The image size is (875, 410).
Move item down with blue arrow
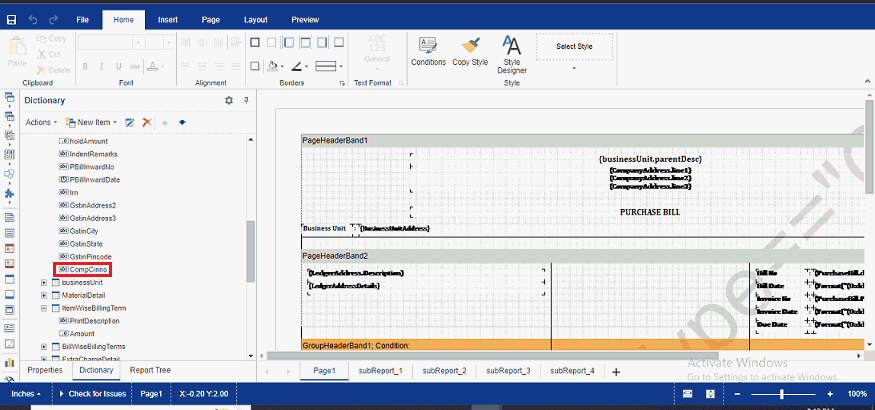(182, 122)
